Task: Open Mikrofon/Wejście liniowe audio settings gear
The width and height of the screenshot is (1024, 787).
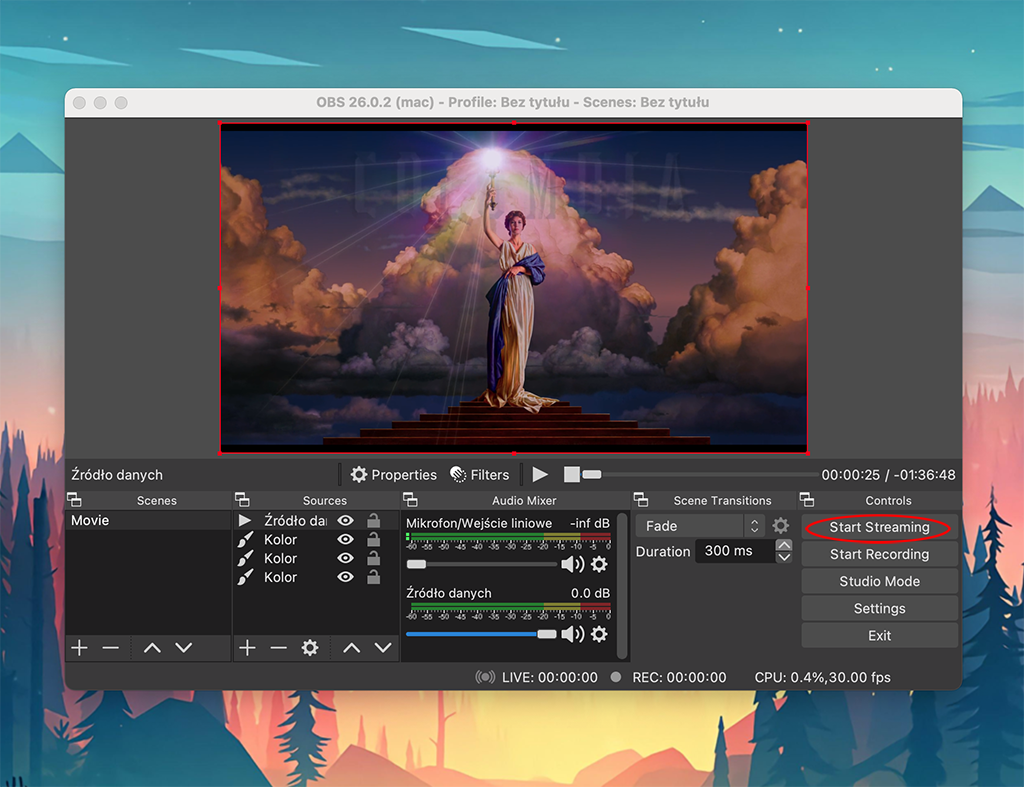Action: tap(599, 564)
